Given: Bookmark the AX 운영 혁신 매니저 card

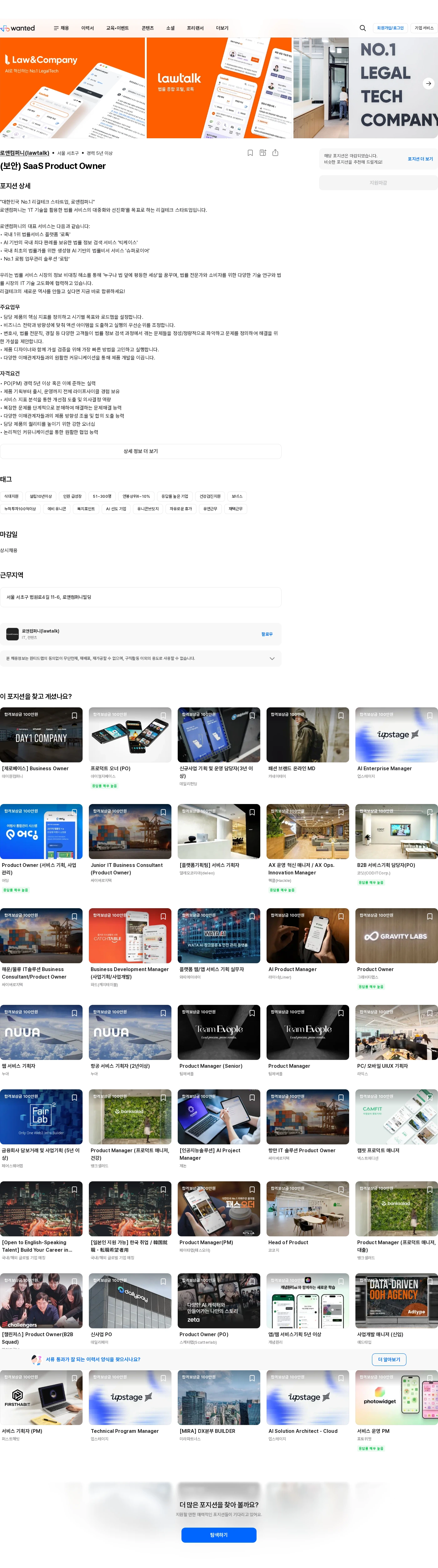Looking at the screenshot, I should tap(341, 812).
